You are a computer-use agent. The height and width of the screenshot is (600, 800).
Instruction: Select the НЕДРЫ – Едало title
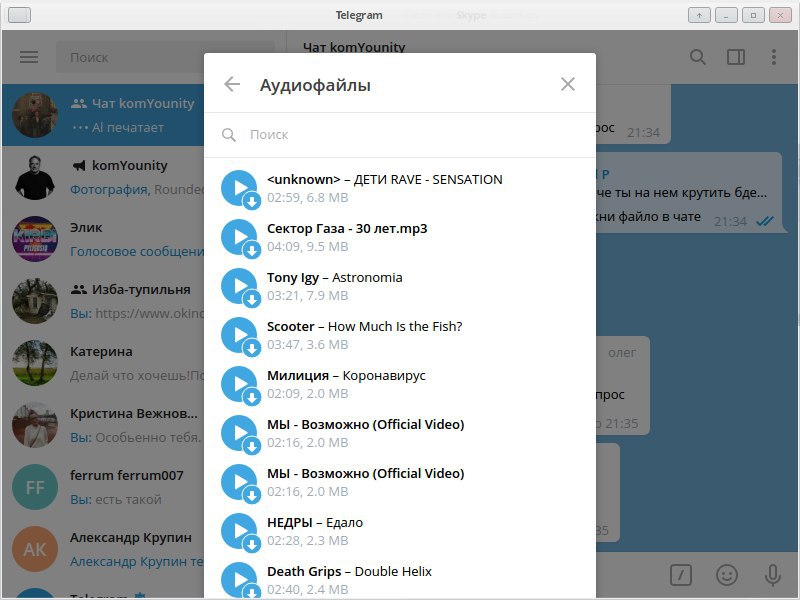pyautogui.click(x=315, y=522)
